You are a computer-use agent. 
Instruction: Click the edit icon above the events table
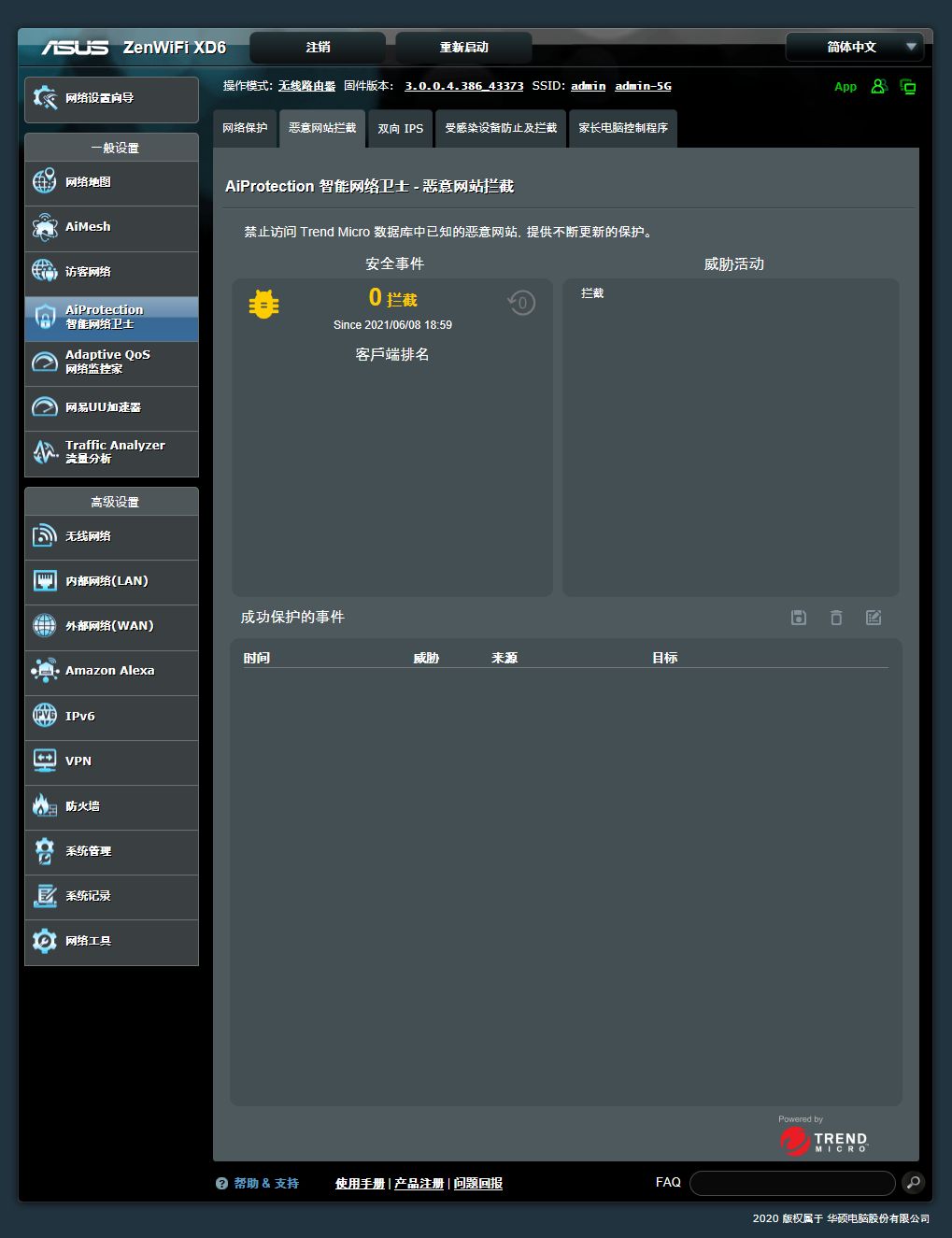tap(874, 618)
